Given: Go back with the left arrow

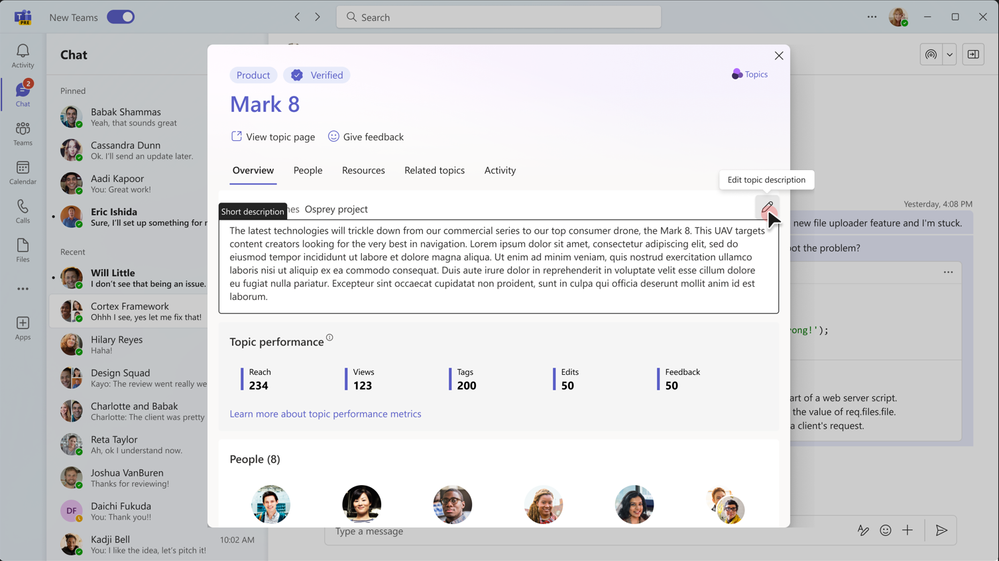Looking at the screenshot, I should pos(297,17).
